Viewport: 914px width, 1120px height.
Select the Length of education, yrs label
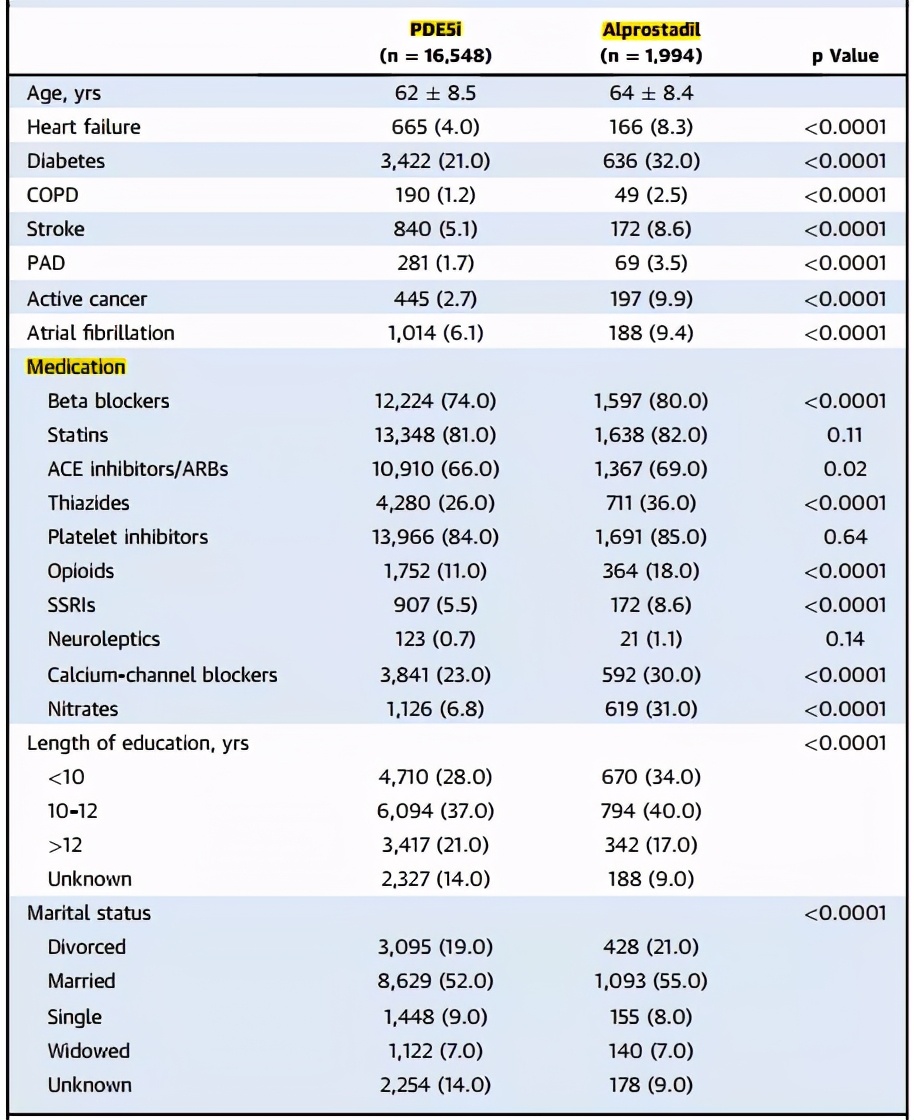tap(137, 743)
